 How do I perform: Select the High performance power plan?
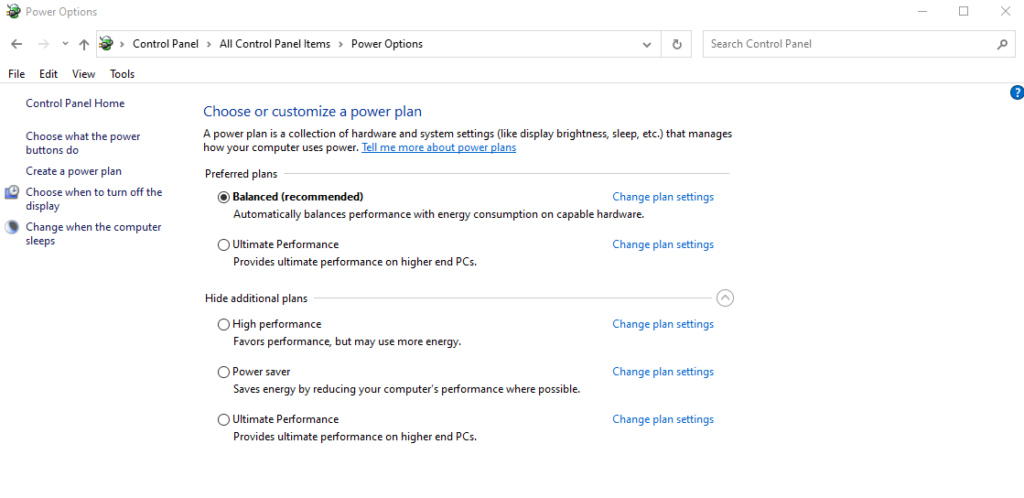[x=223, y=324]
